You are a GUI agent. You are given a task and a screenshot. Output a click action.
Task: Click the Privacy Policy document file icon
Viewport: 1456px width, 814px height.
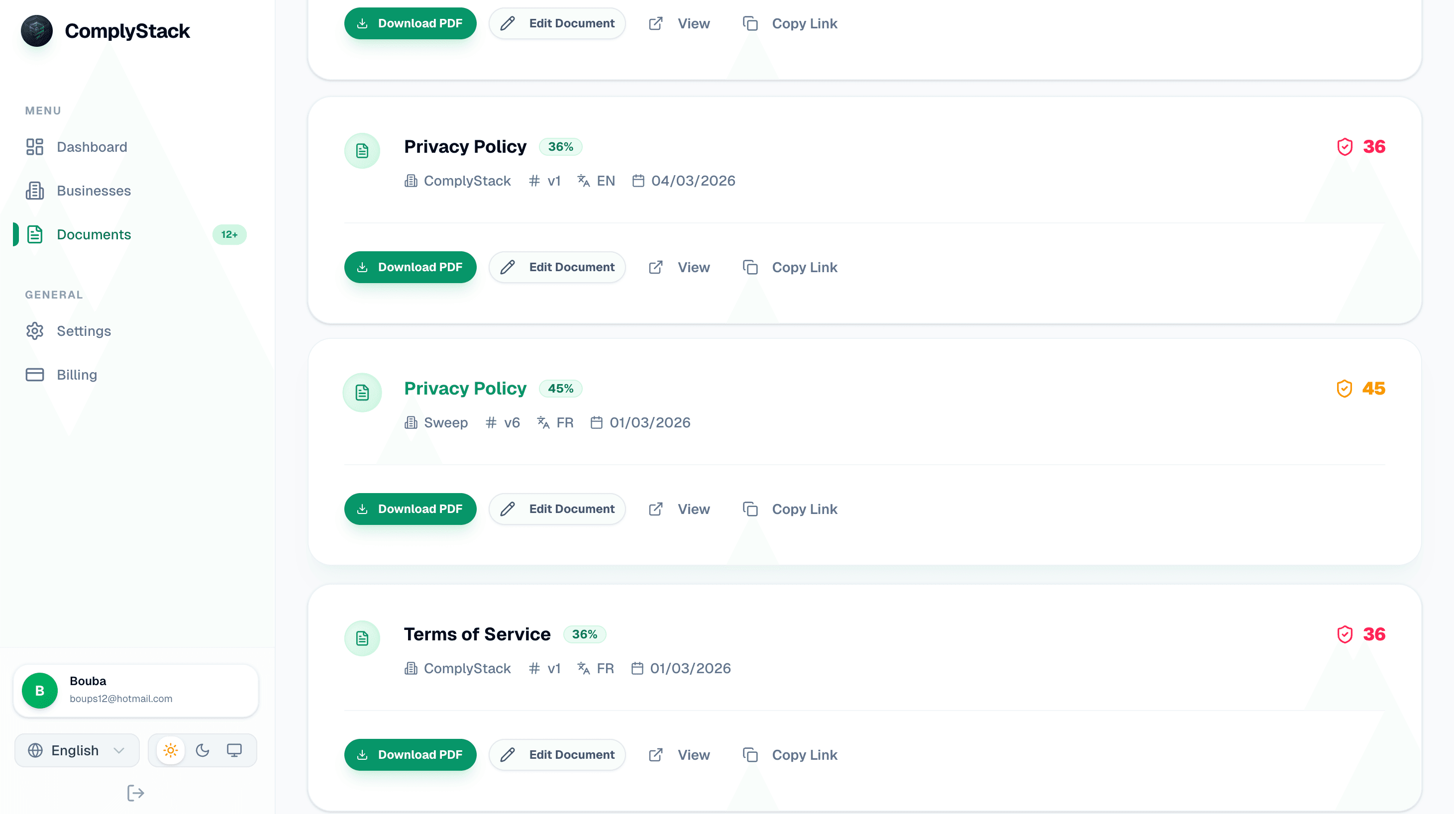(x=362, y=150)
